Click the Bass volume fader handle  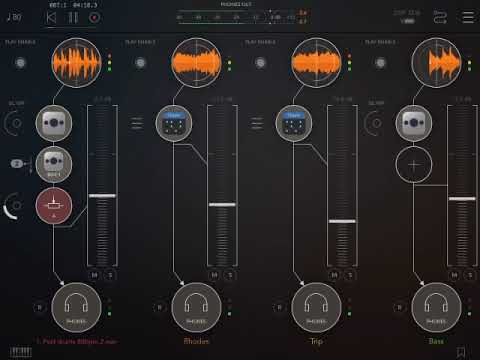point(462,199)
